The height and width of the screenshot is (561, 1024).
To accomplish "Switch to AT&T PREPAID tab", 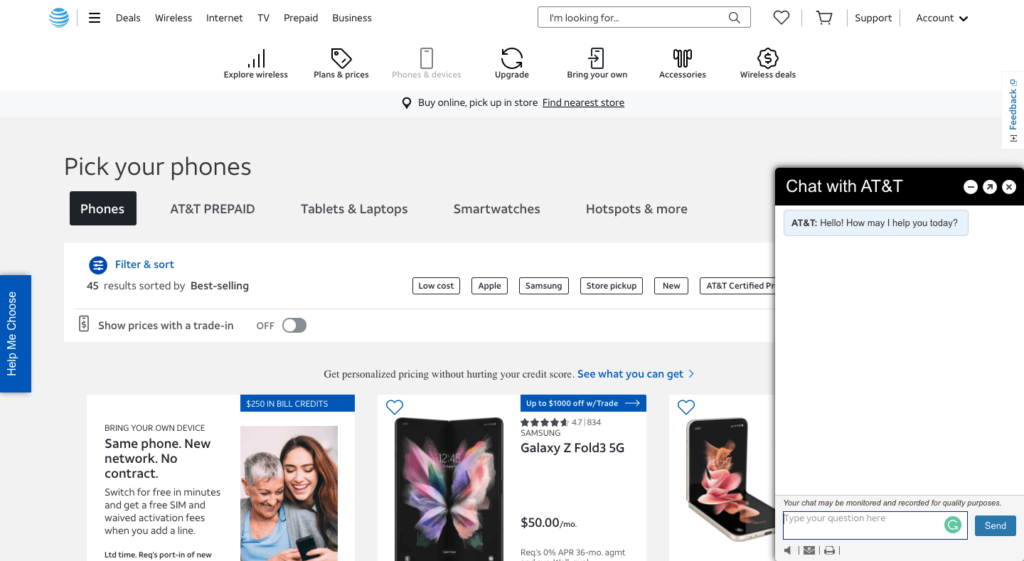I will [212, 209].
